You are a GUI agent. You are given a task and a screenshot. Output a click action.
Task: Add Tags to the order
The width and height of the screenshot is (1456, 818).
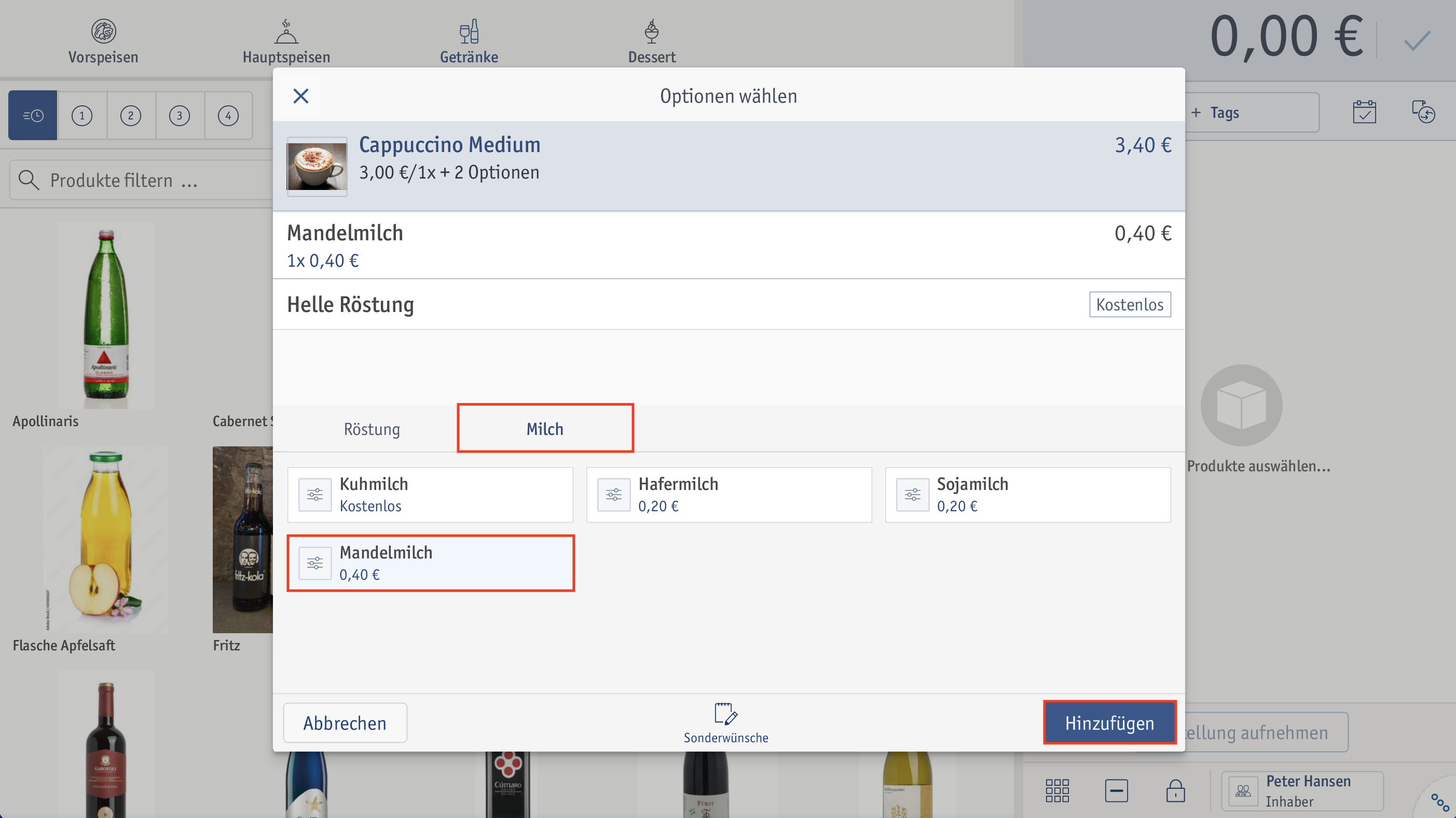(x=1252, y=113)
